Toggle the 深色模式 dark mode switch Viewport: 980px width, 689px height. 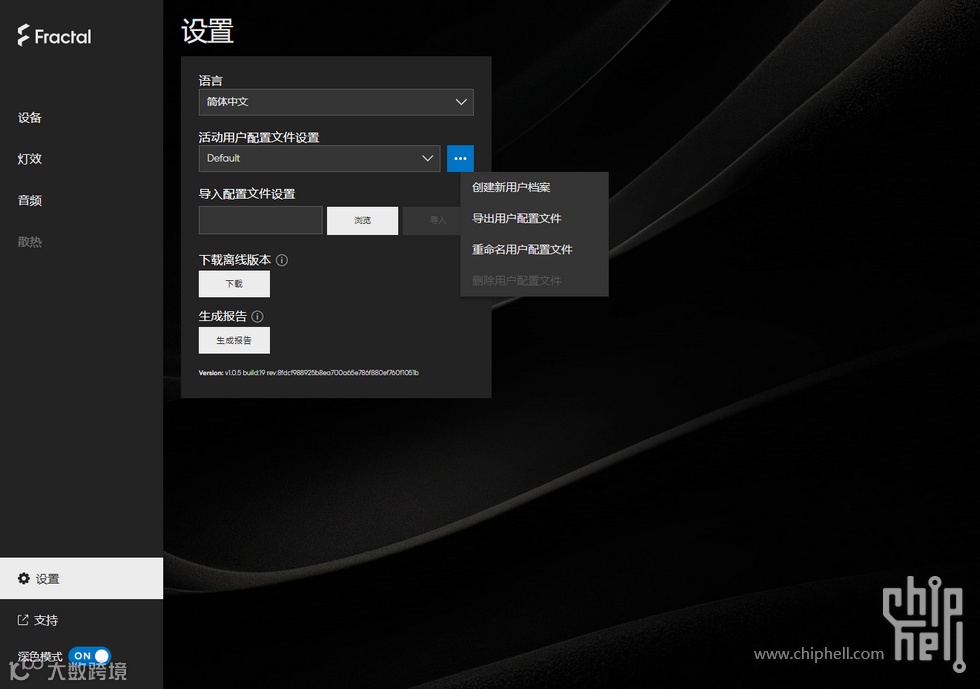(90, 655)
